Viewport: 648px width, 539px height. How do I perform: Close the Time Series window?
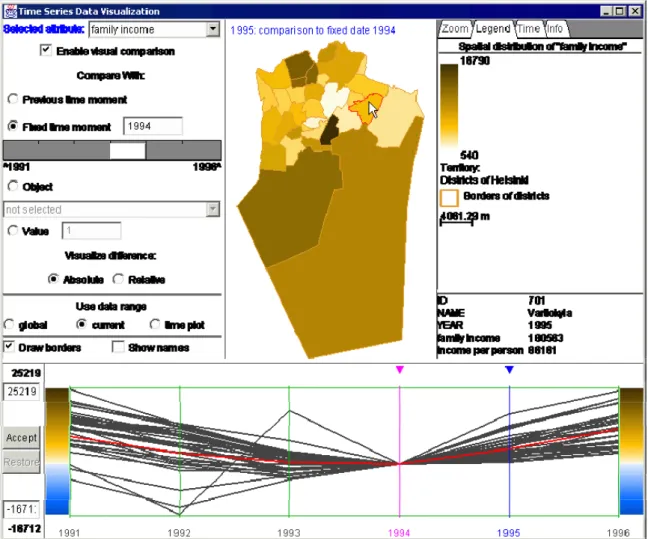coord(634,11)
